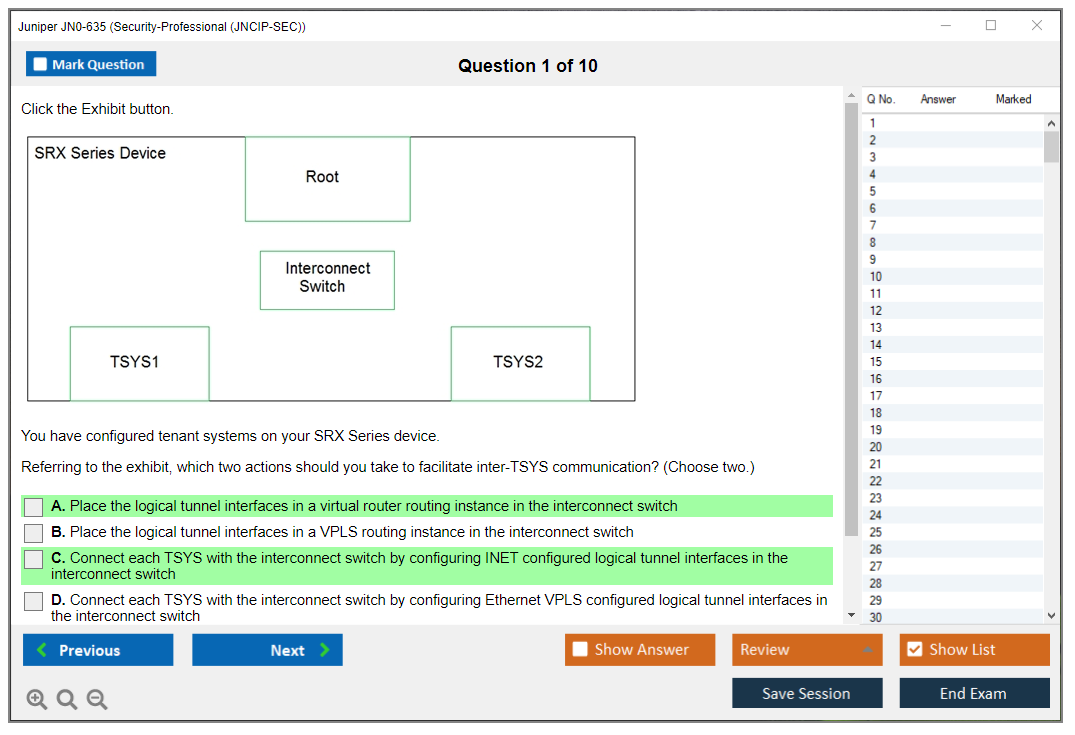
Task: Click the End Exam button
Action: click(x=974, y=693)
